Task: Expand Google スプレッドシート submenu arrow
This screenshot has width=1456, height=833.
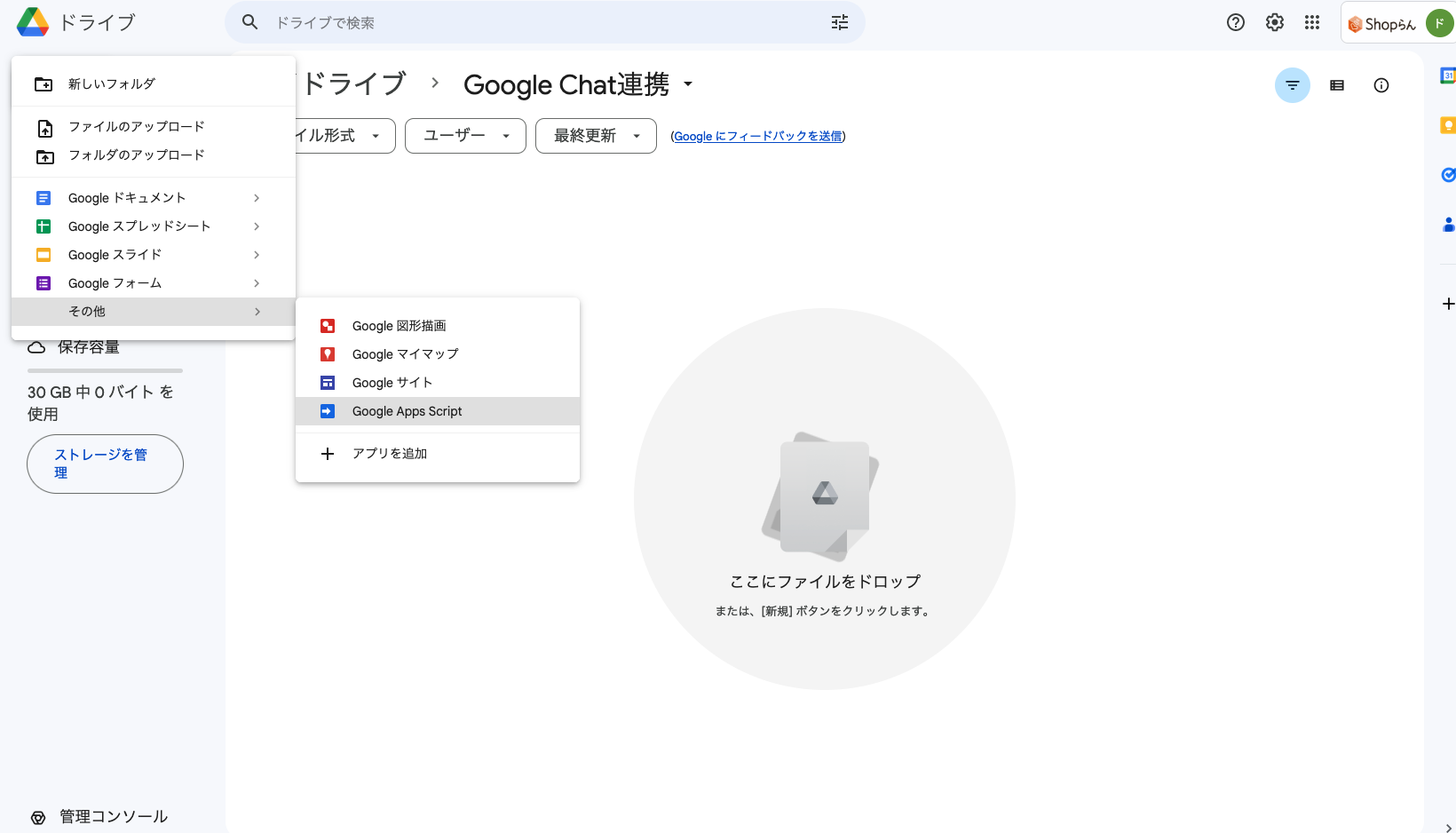Action: pos(257,226)
